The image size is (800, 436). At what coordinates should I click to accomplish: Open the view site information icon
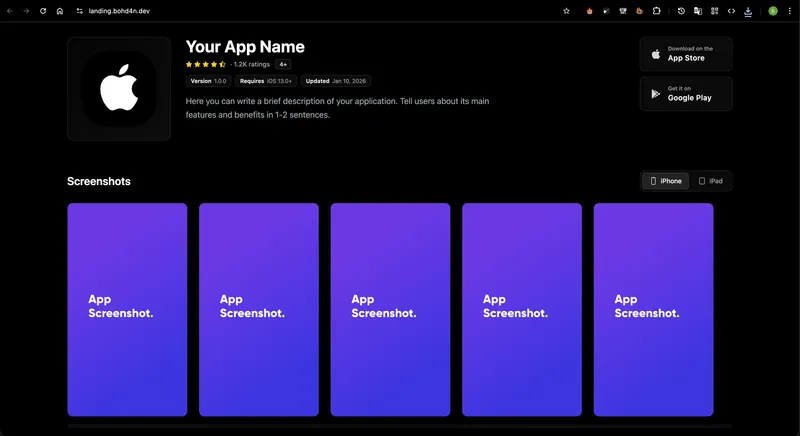click(x=79, y=11)
